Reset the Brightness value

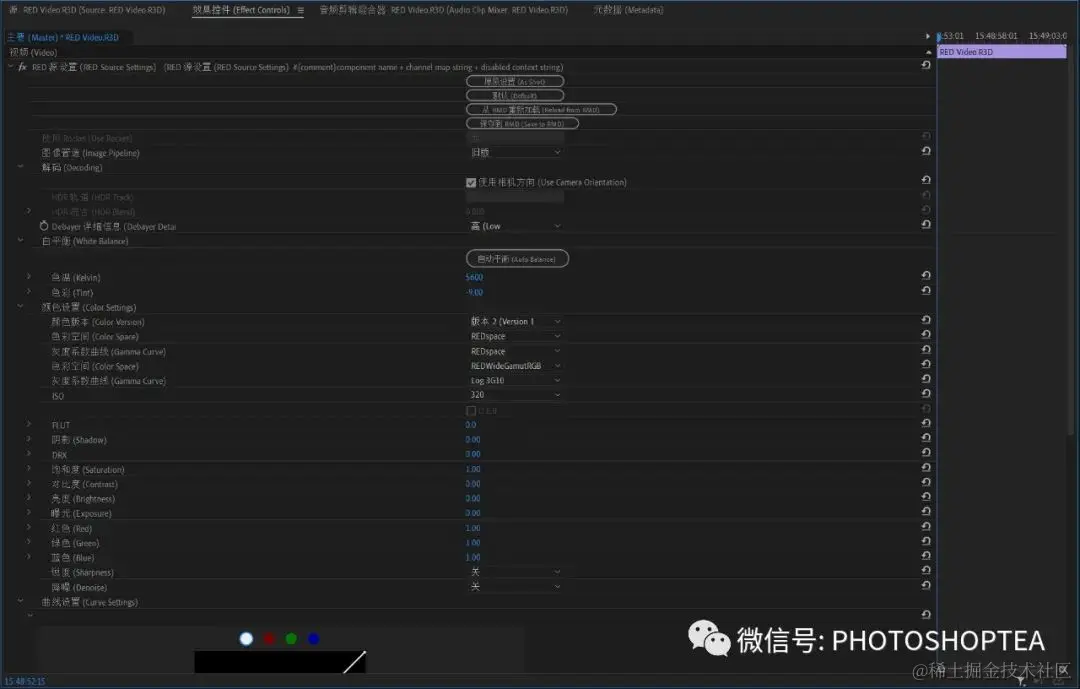[926, 497]
